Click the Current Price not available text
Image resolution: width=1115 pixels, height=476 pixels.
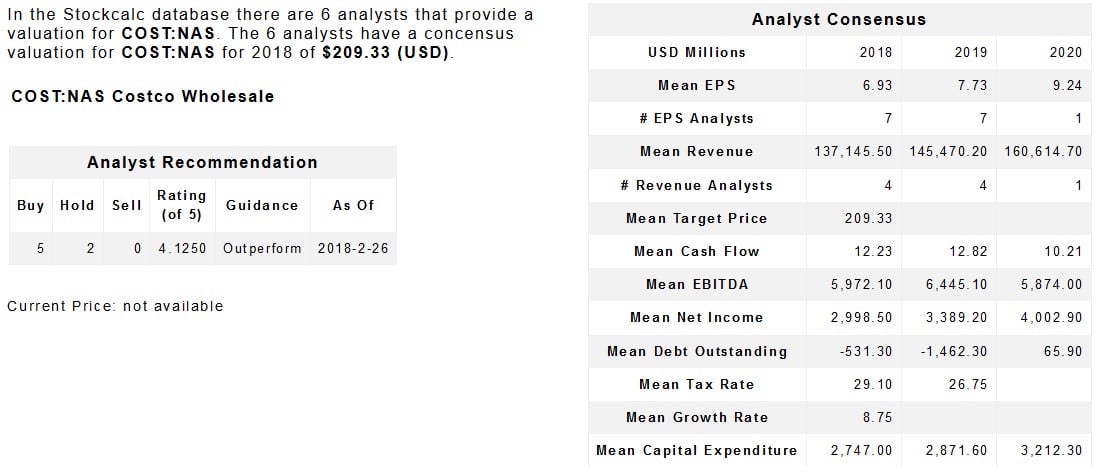(115, 305)
